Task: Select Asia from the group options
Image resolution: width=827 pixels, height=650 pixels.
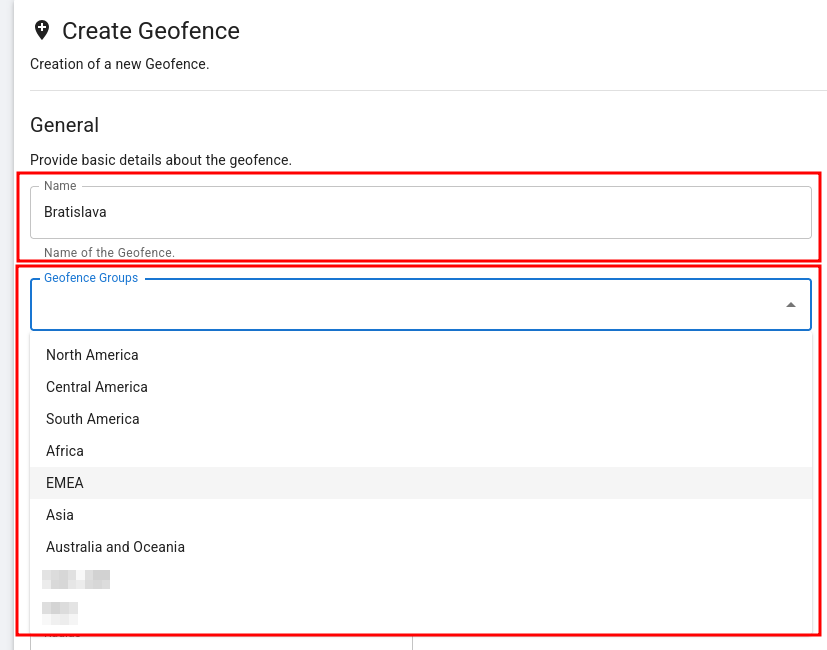Action: tap(60, 515)
